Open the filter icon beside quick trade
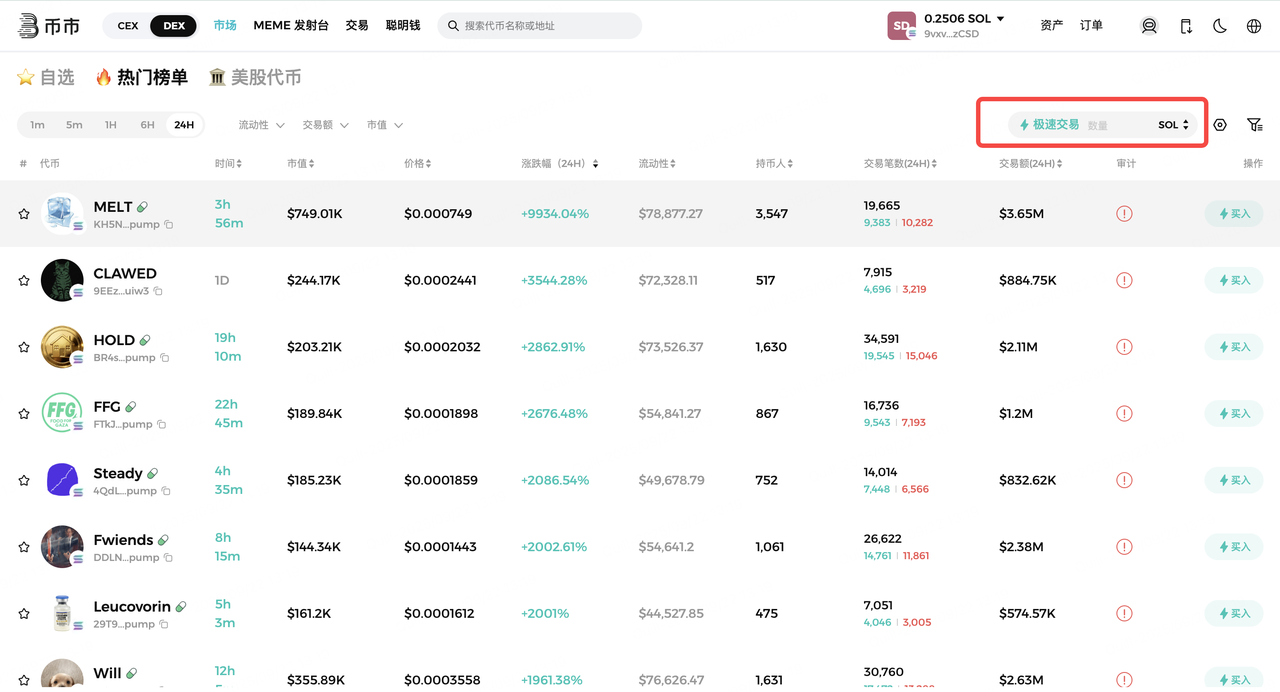This screenshot has height=692, width=1280. pyautogui.click(x=1254, y=125)
